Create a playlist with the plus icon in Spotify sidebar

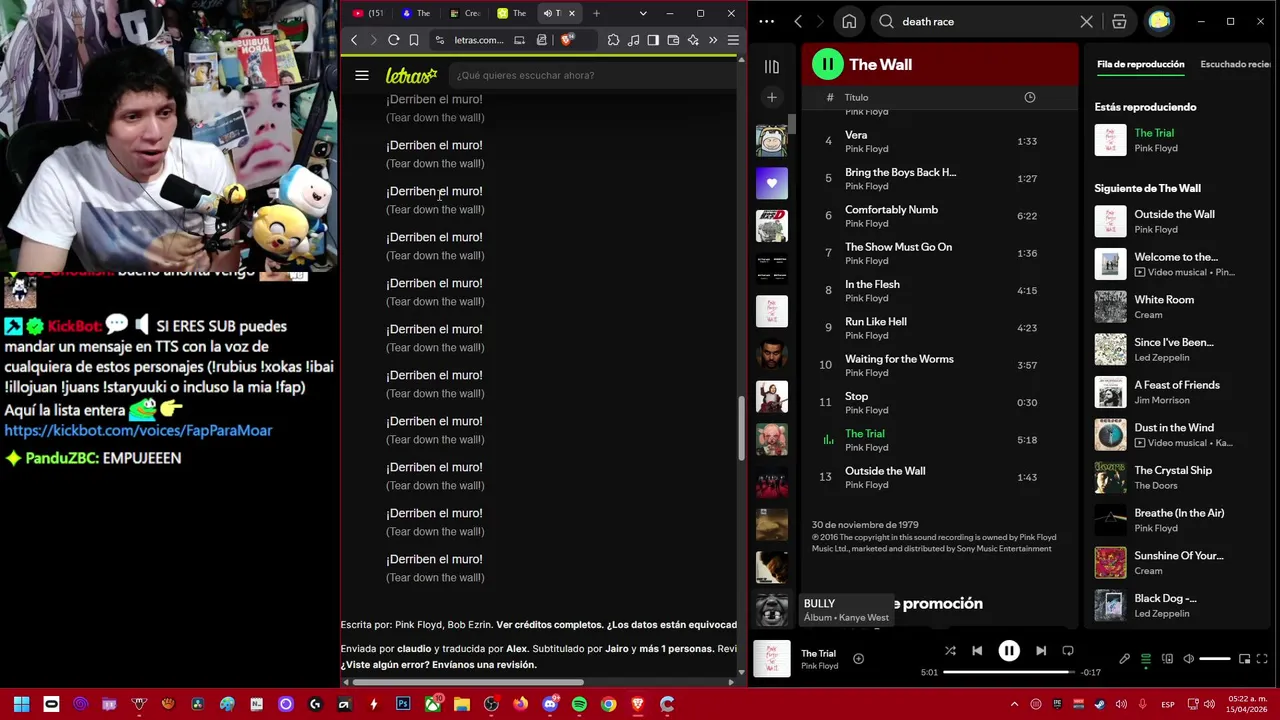(x=771, y=97)
